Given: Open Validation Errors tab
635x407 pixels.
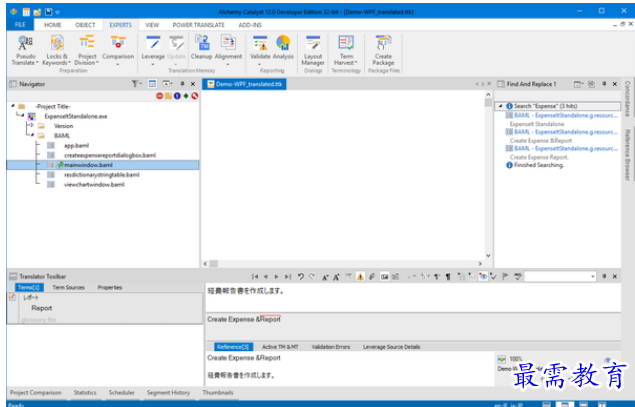Looking at the screenshot, I should pos(330,347).
